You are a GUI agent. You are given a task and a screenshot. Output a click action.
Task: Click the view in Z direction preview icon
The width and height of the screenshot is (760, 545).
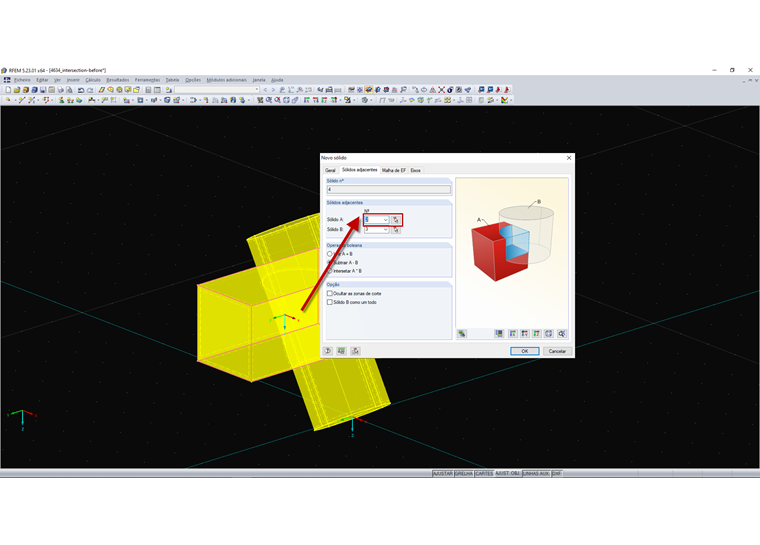(x=537, y=334)
